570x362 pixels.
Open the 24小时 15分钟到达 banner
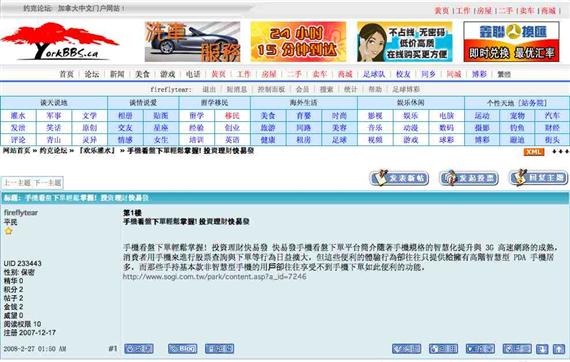click(298, 41)
